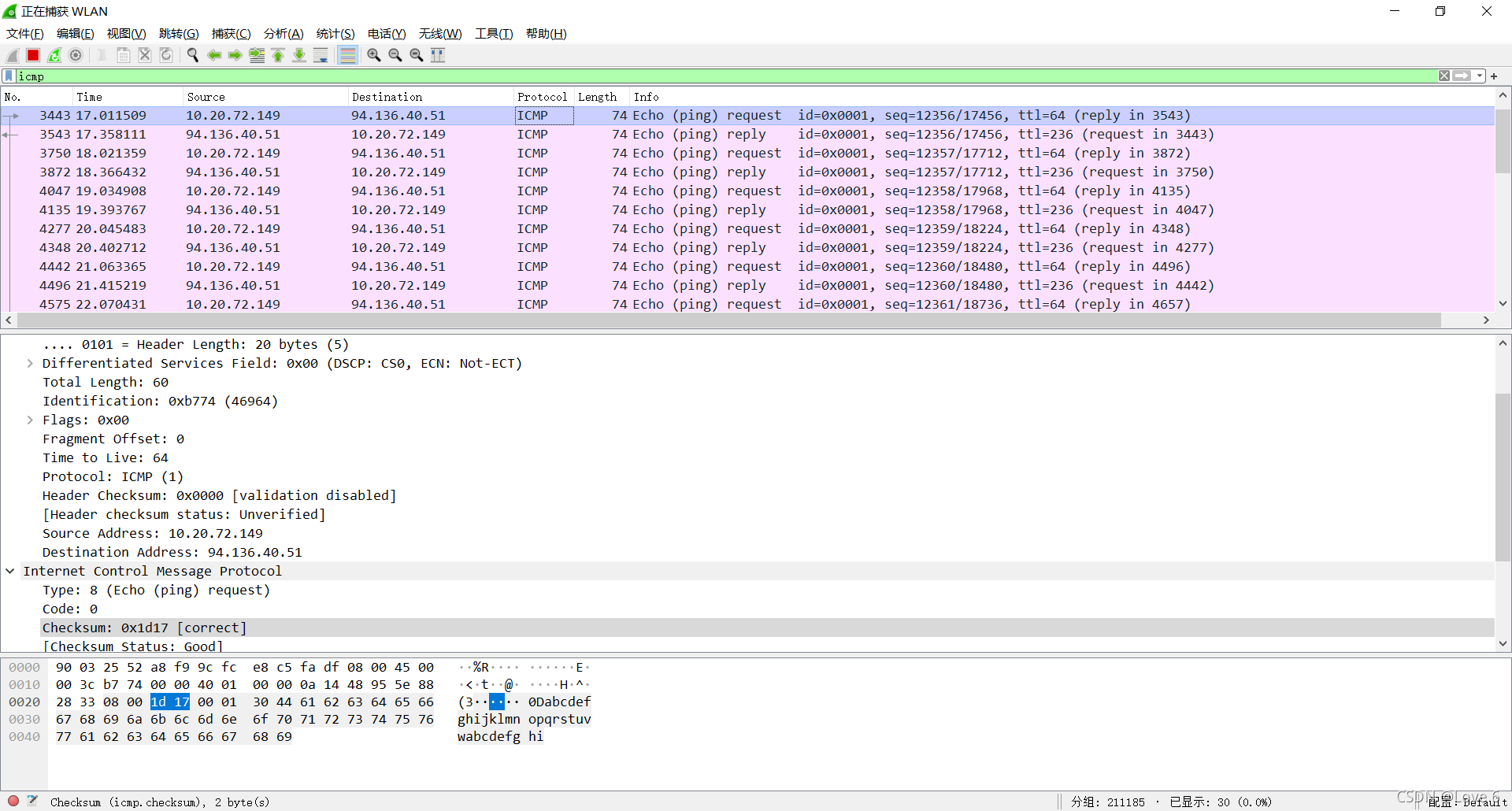Click the close capture file icon
The width and height of the screenshot is (1512, 811).
pos(145,55)
